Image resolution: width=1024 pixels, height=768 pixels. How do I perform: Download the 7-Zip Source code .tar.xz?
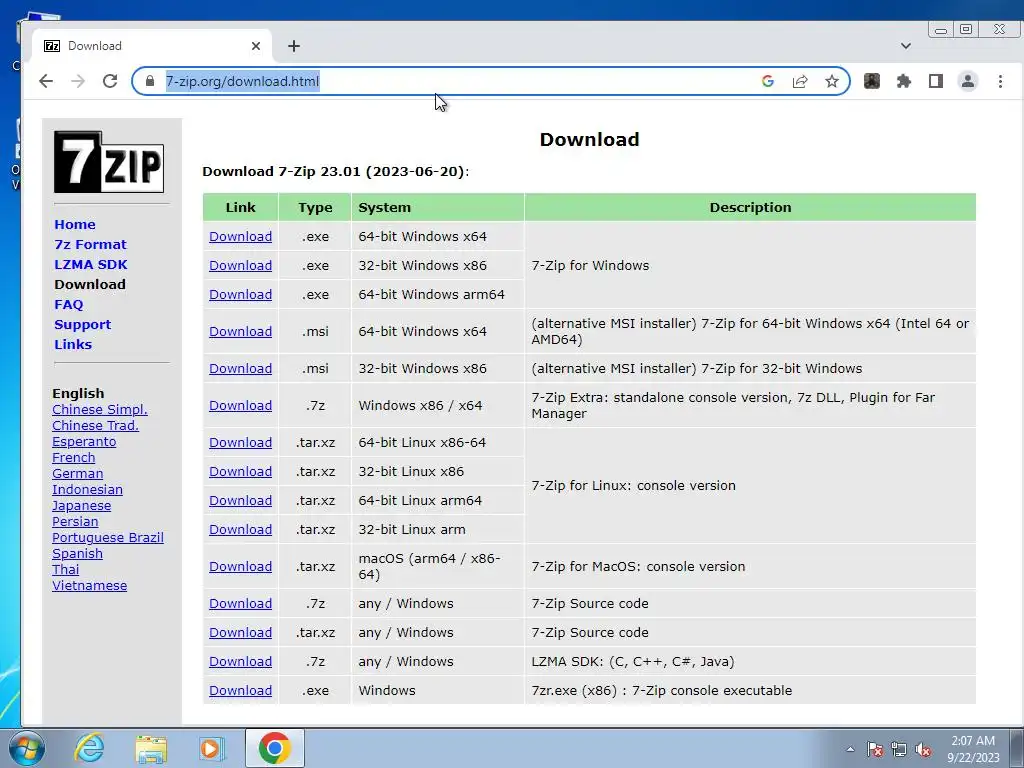click(240, 632)
